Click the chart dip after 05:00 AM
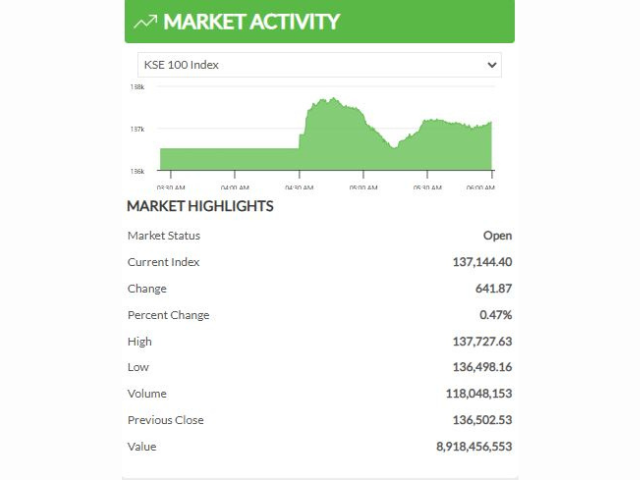The image size is (640, 480). coord(394,147)
